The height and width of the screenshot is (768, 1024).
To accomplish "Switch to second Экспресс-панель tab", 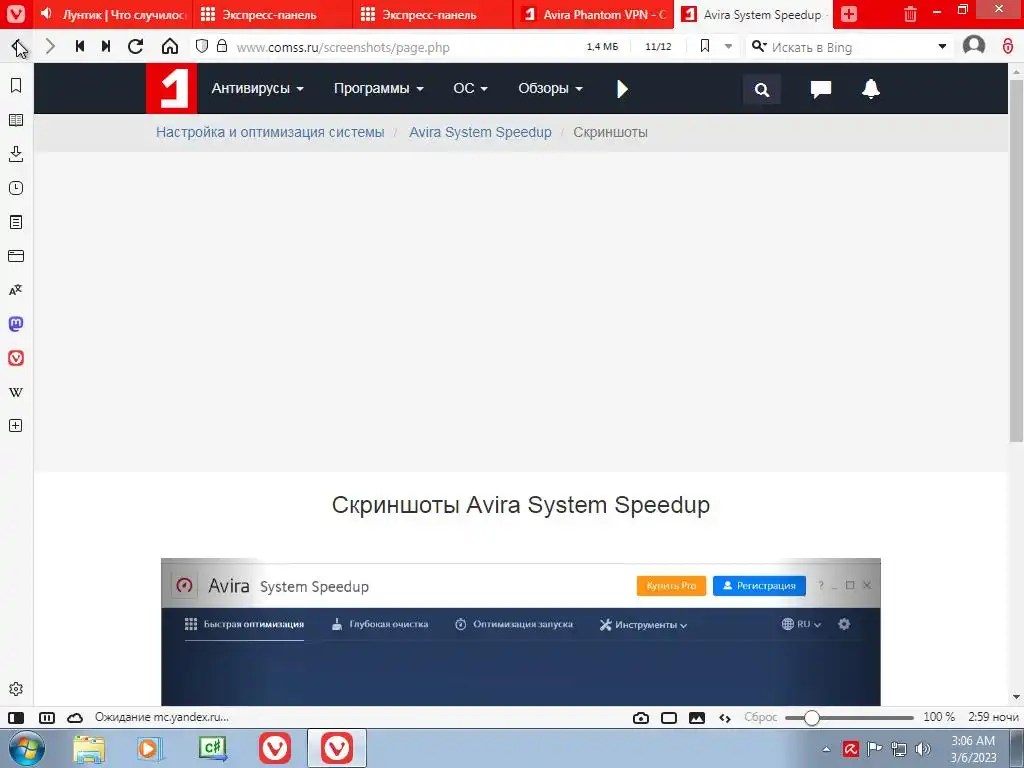I will 432,14.
